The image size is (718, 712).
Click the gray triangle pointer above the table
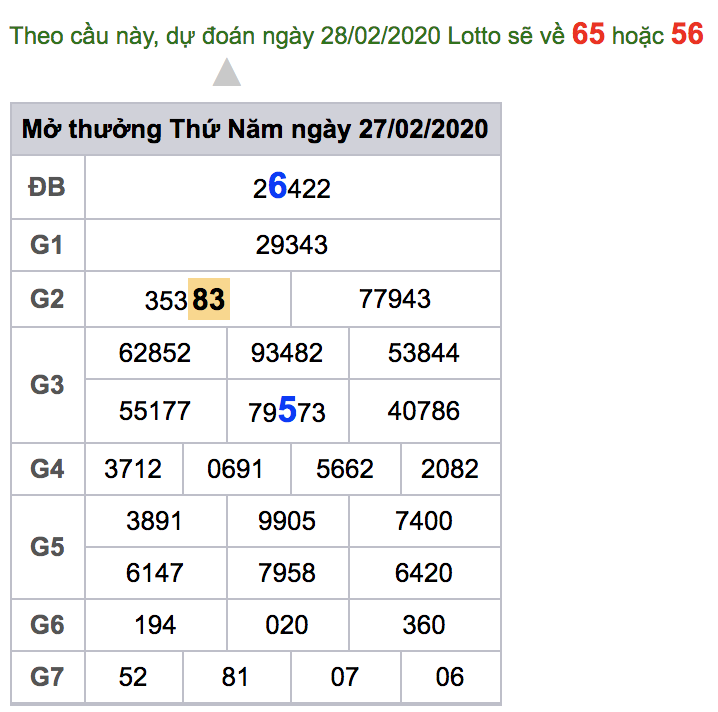pos(227,74)
